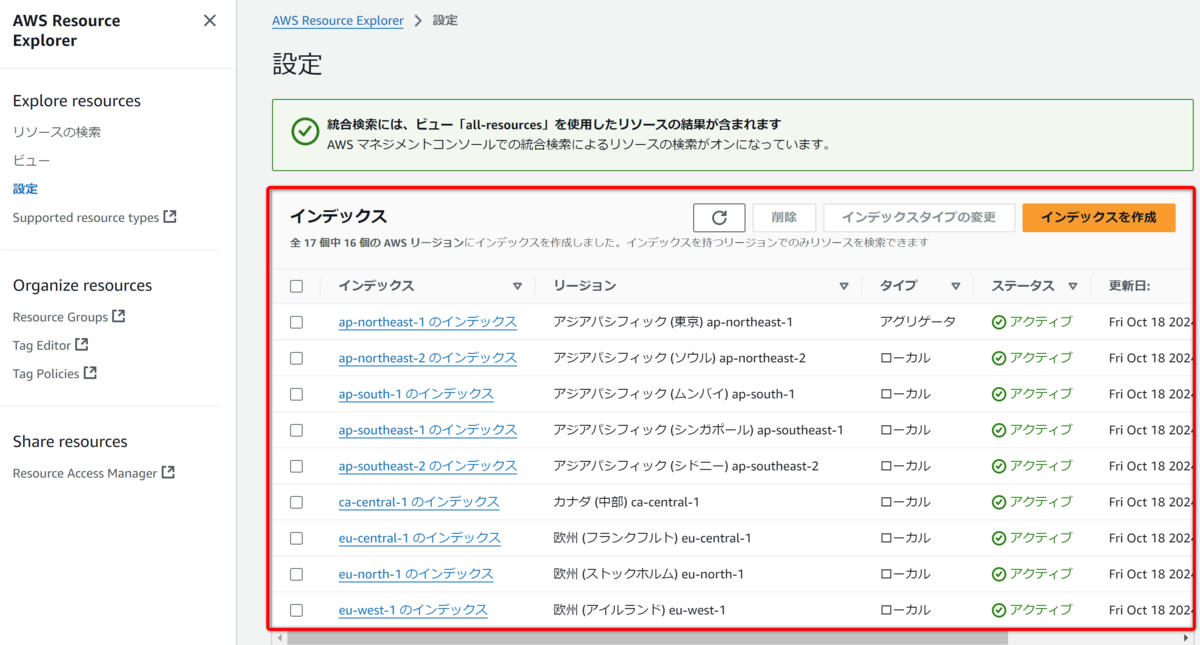1200x645 pixels.
Task: Check the eu-west-1 index row
Action: click(296, 610)
